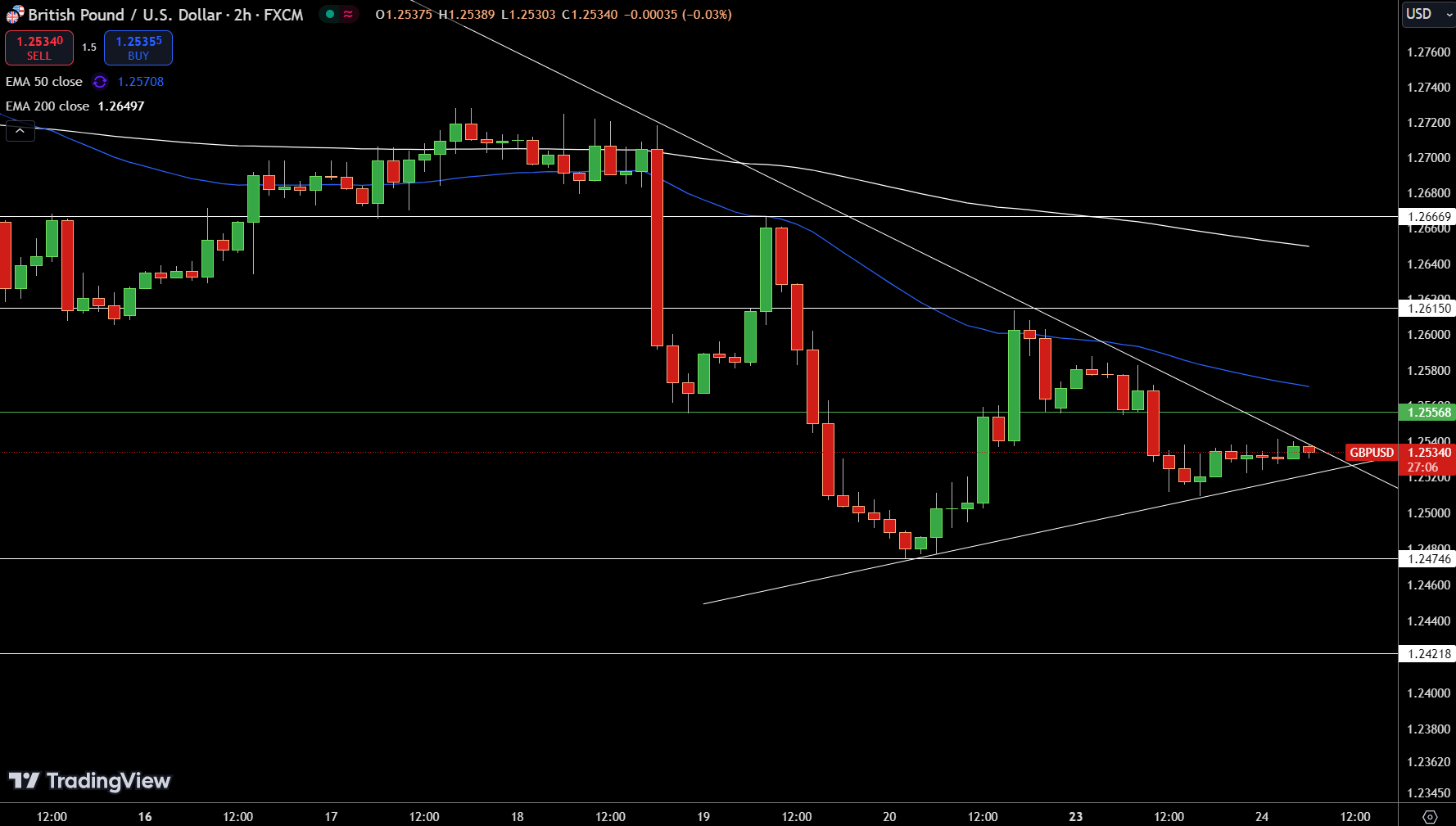Click the blue BUY 1.25355 button
This screenshot has width=1456, height=826.
[x=138, y=47]
